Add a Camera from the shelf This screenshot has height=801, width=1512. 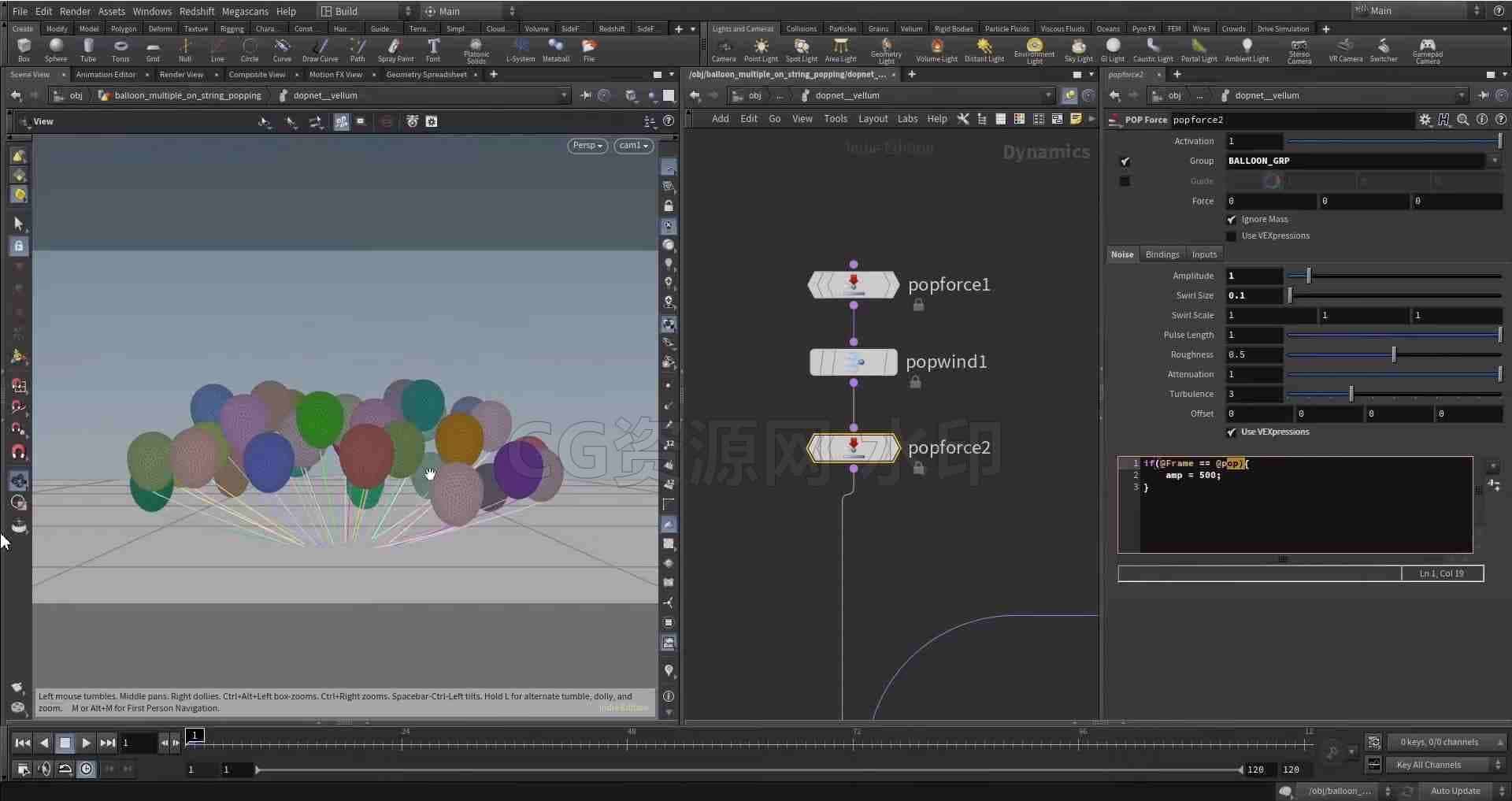[x=724, y=50]
